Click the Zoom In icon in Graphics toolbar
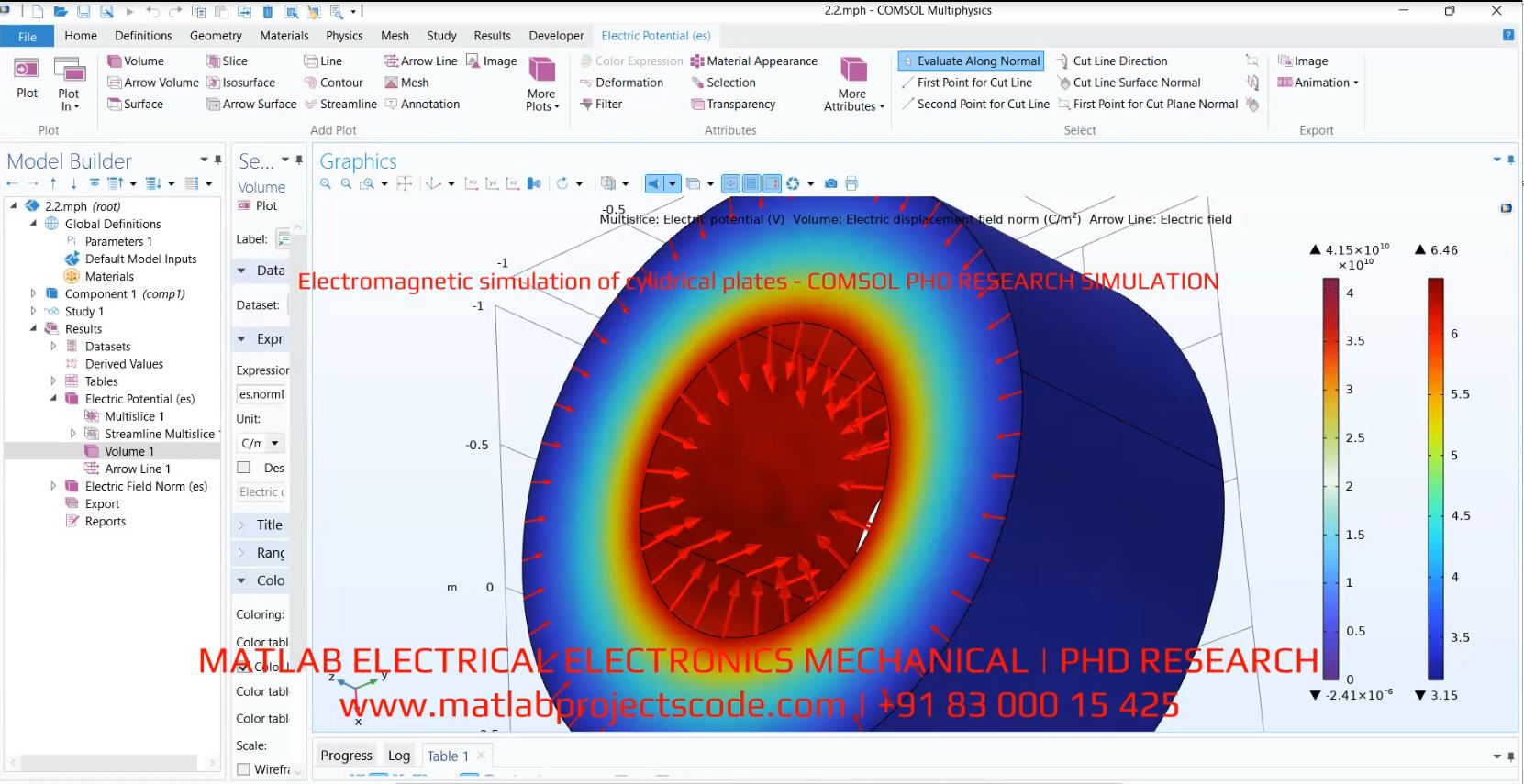 (326, 183)
